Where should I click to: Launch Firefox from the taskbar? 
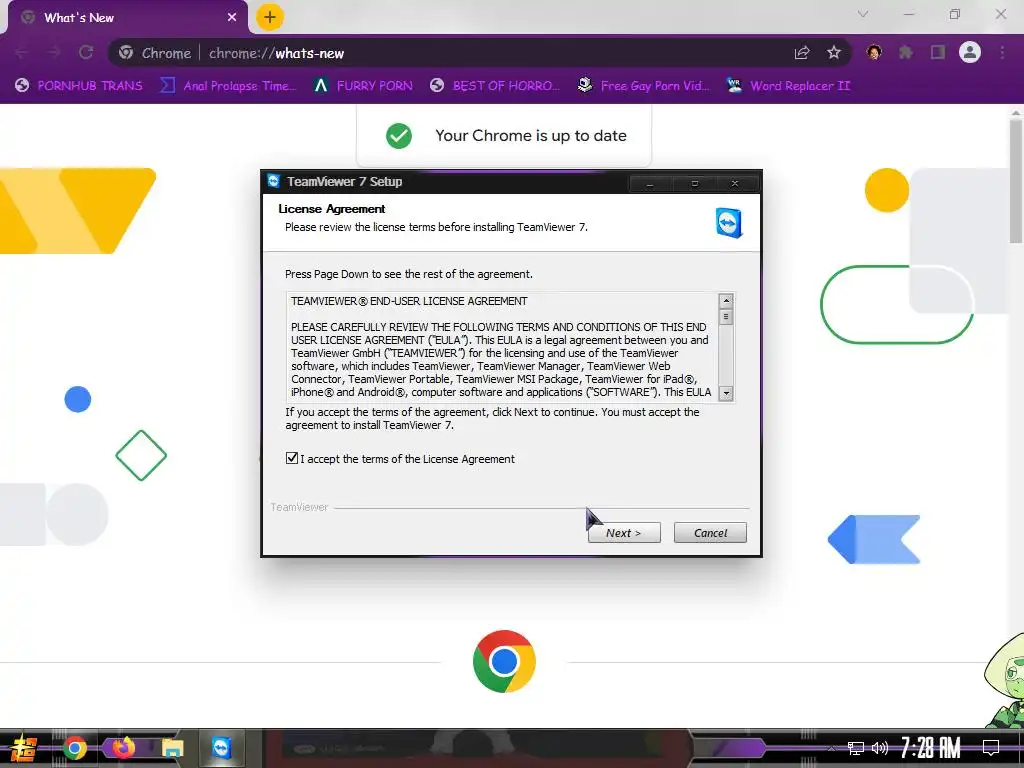click(x=123, y=748)
